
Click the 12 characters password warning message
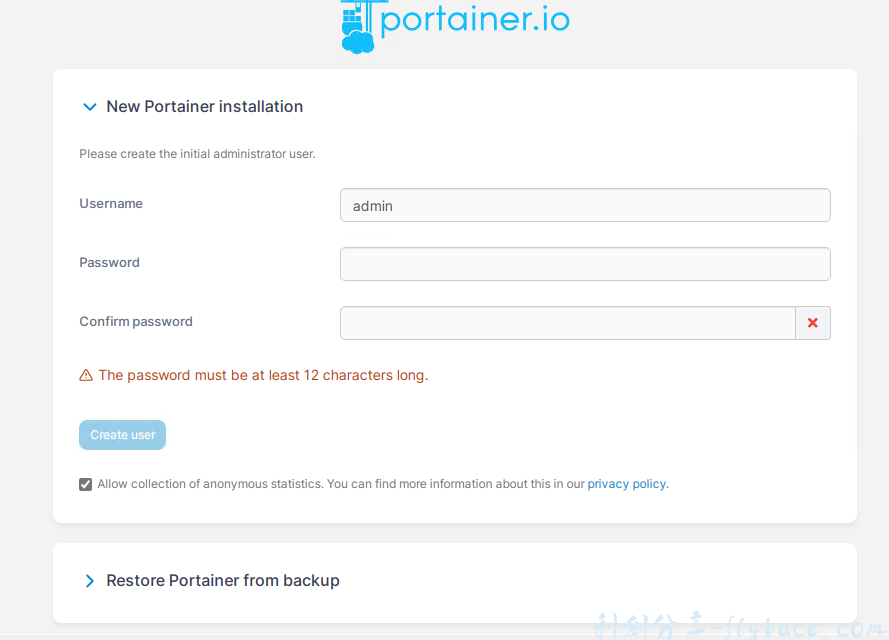263,376
